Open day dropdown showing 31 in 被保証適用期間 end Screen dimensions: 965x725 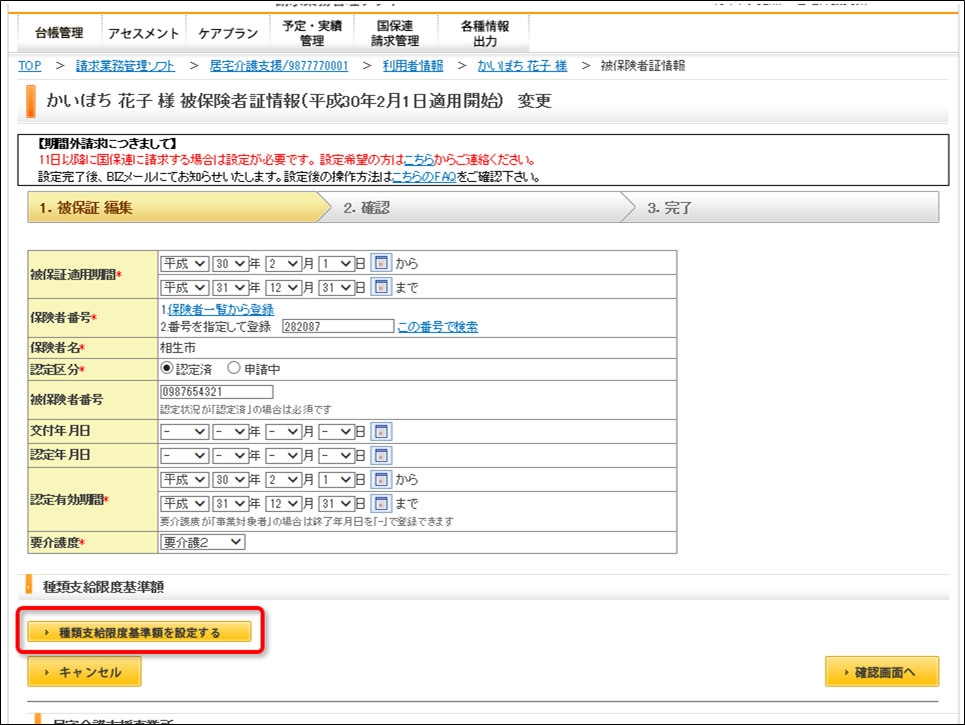(x=337, y=287)
